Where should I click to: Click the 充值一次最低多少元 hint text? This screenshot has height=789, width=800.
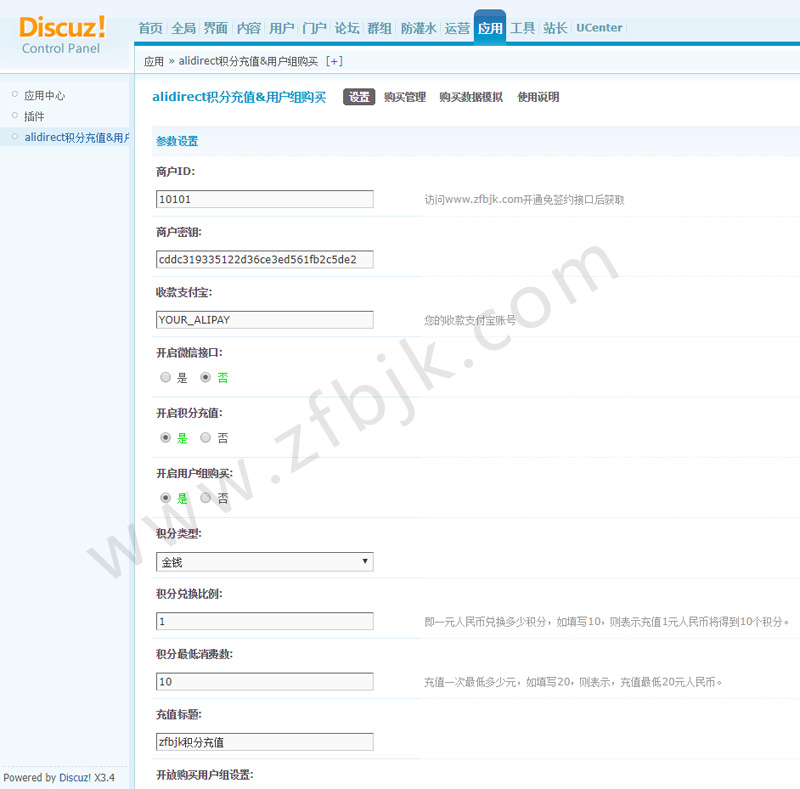coord(573,682)
